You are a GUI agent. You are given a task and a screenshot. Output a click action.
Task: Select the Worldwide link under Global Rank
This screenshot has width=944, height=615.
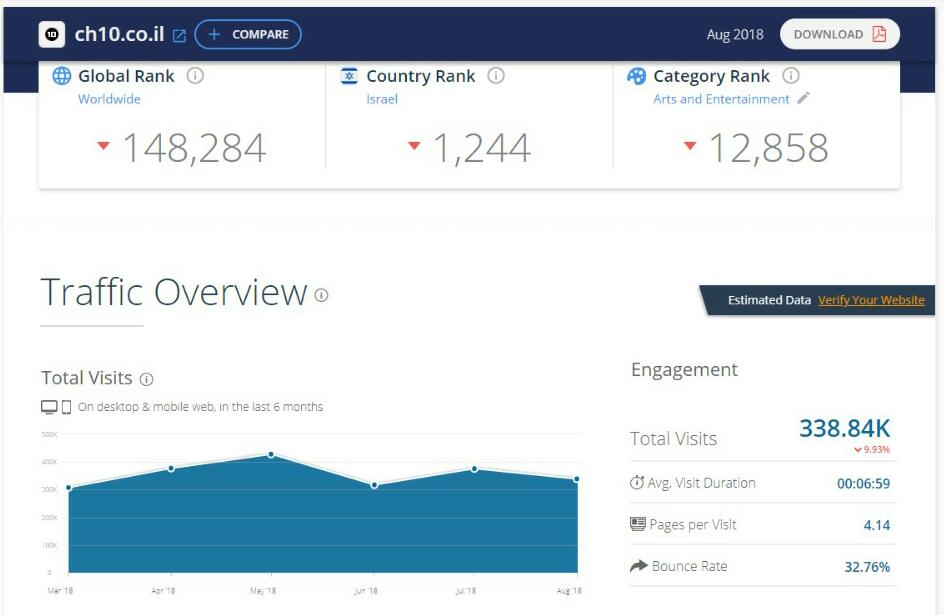tap(109, 99)
